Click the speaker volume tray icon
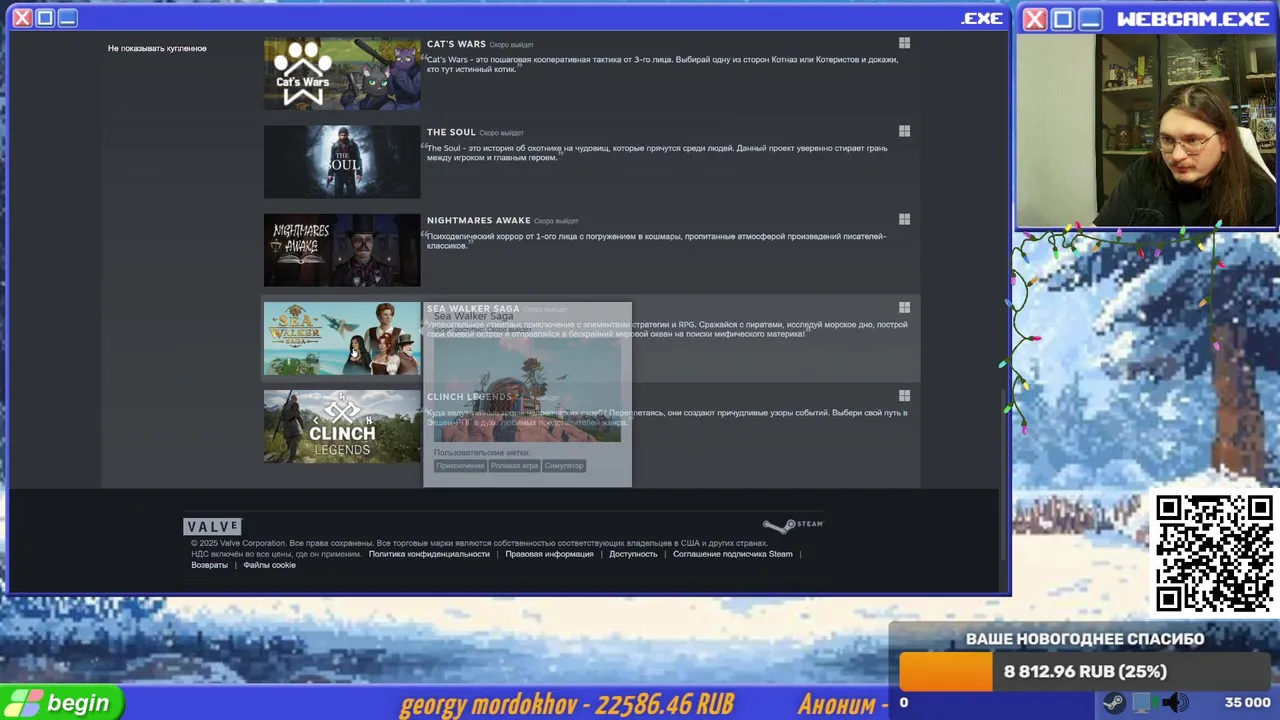 (1177, 703)
